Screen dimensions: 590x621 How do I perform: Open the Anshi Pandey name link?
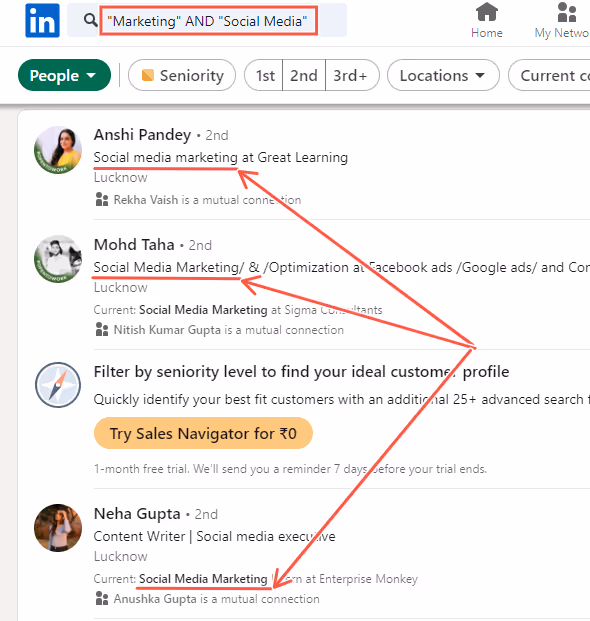tap(143, 135)
